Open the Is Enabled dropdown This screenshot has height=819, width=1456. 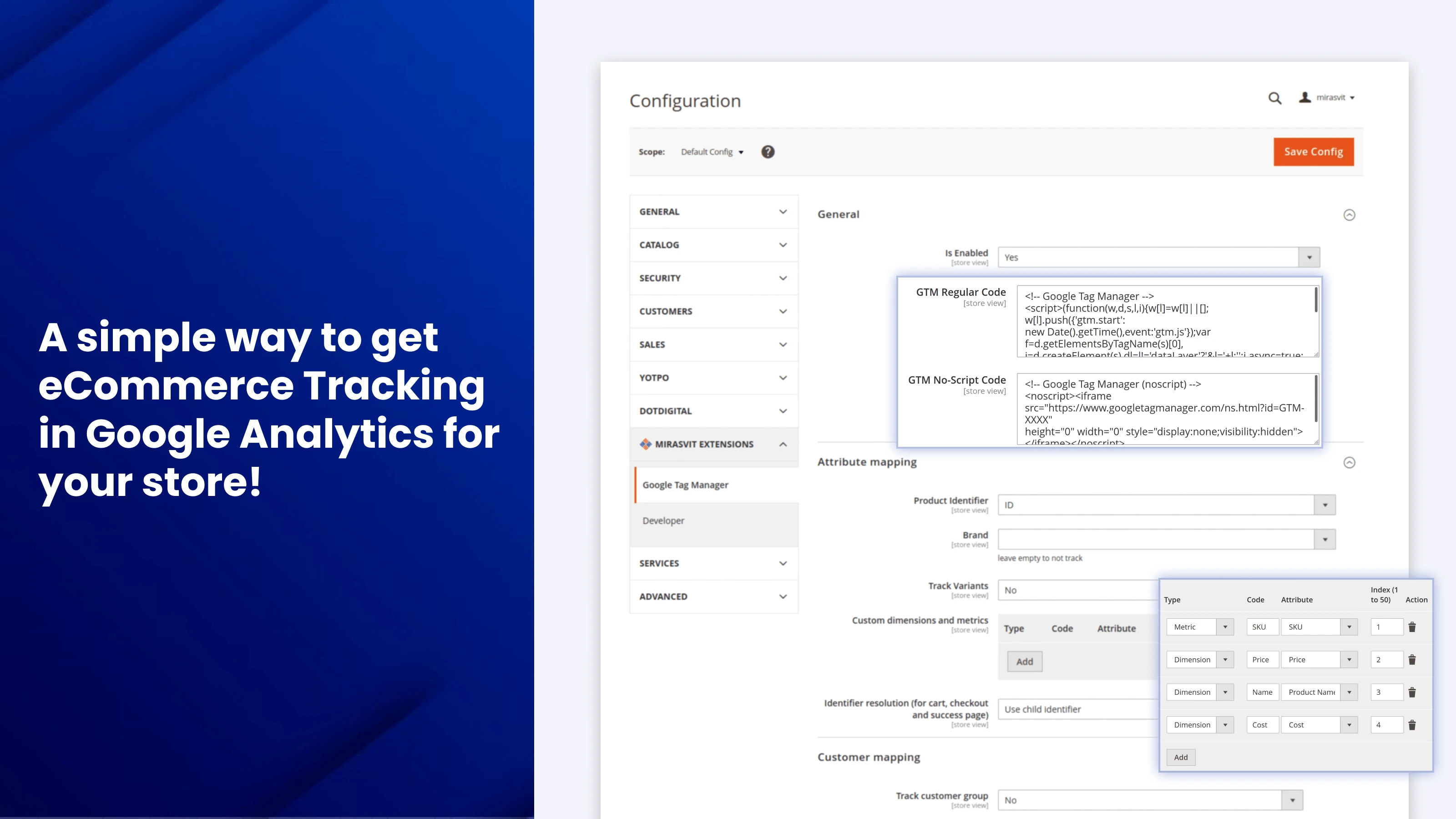click(x=1159, y=258)
